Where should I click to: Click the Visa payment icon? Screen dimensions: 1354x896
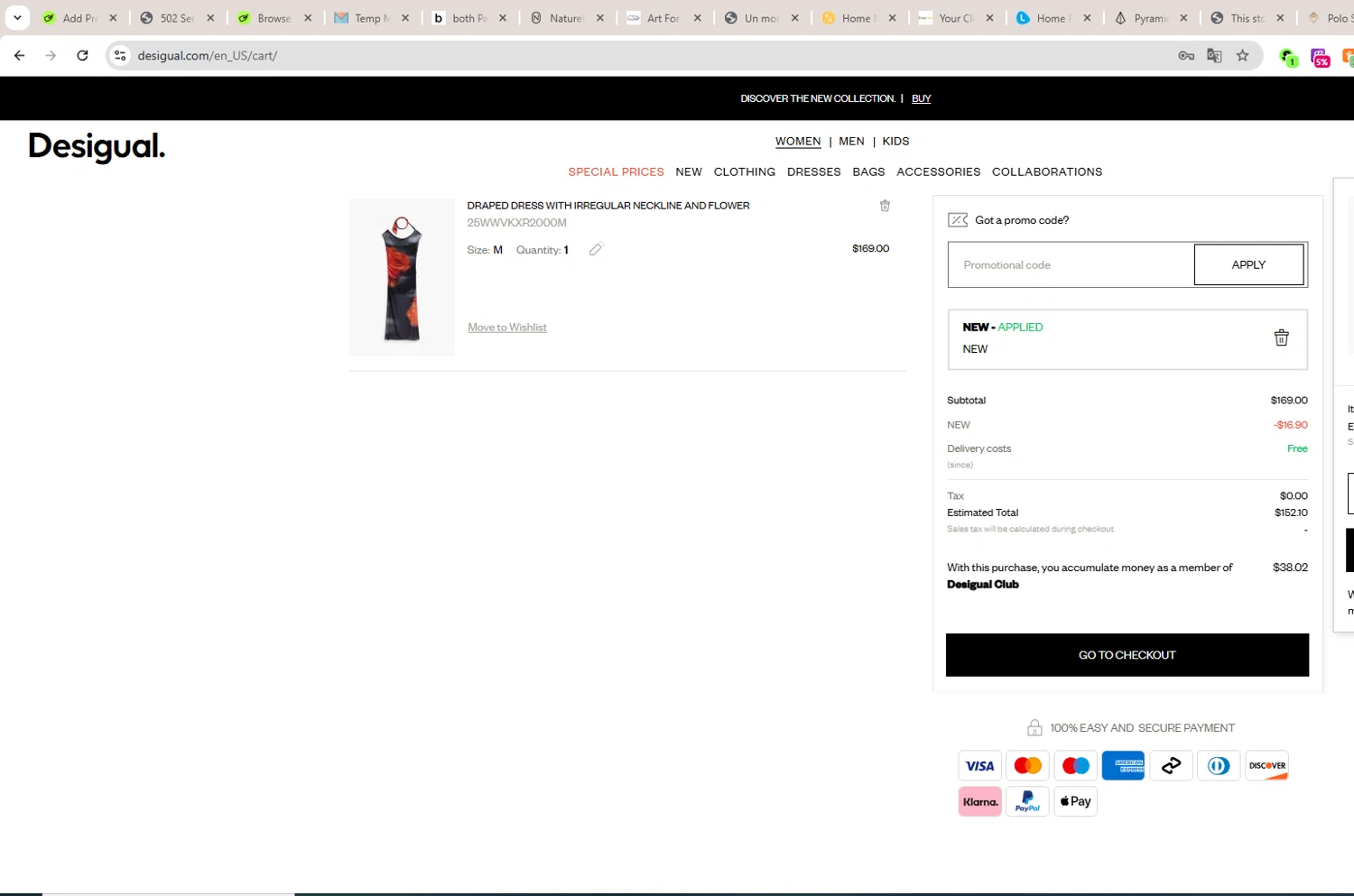[979, 766]
